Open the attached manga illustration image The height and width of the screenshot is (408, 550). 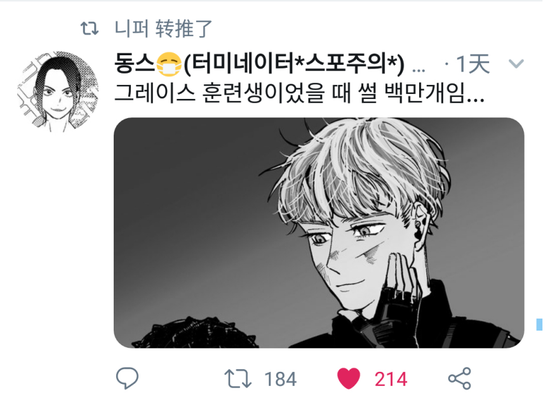pyautogui.click(x=319, y=233)
